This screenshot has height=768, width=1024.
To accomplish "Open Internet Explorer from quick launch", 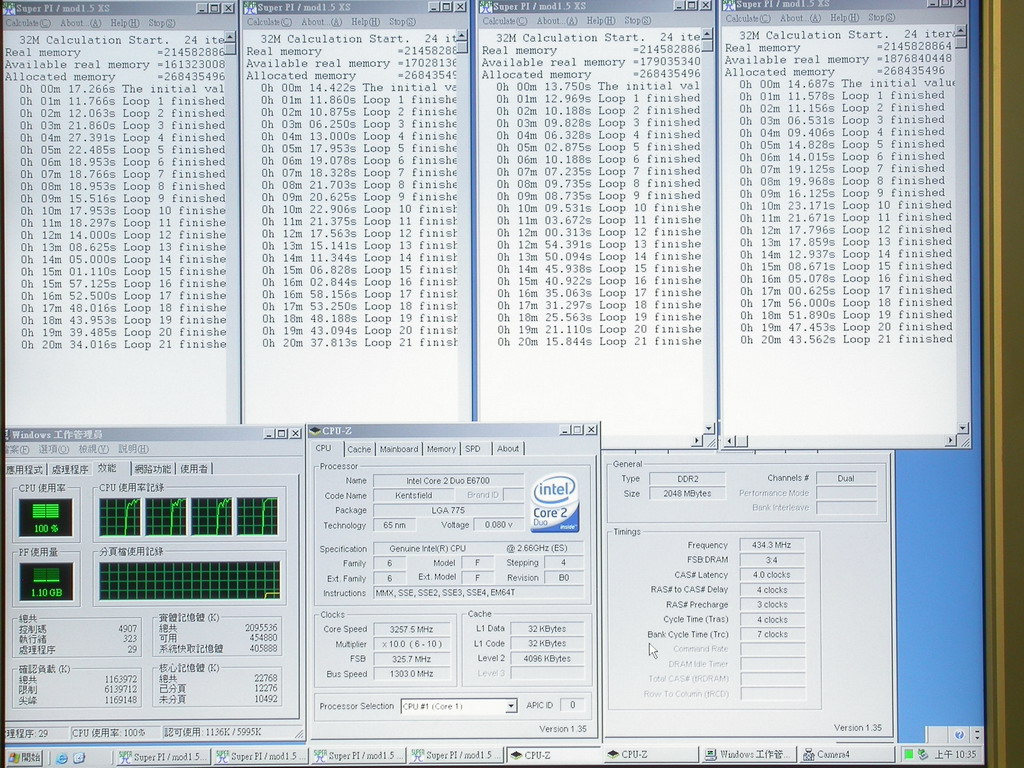I will pos(62,757).
